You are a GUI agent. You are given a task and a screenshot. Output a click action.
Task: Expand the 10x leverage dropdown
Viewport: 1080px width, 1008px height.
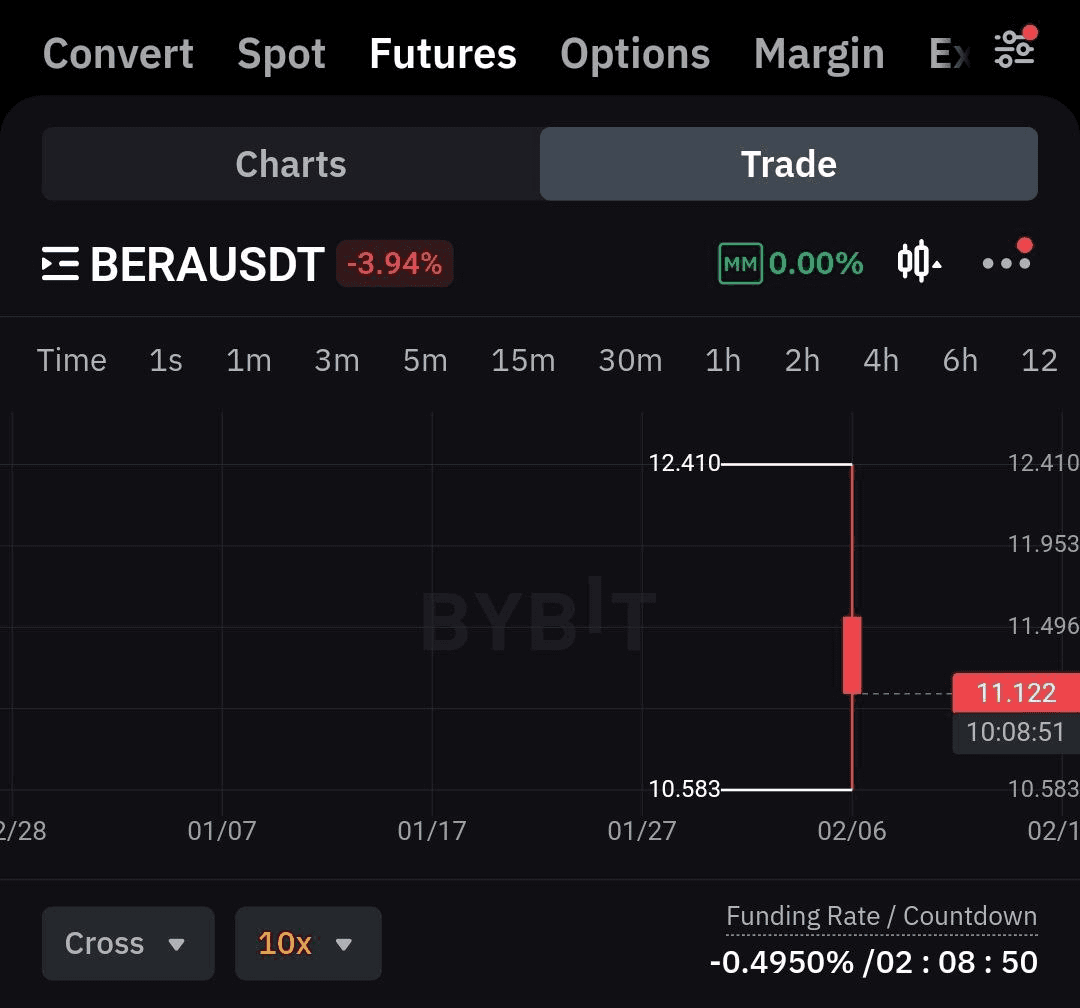pos(308,943)
